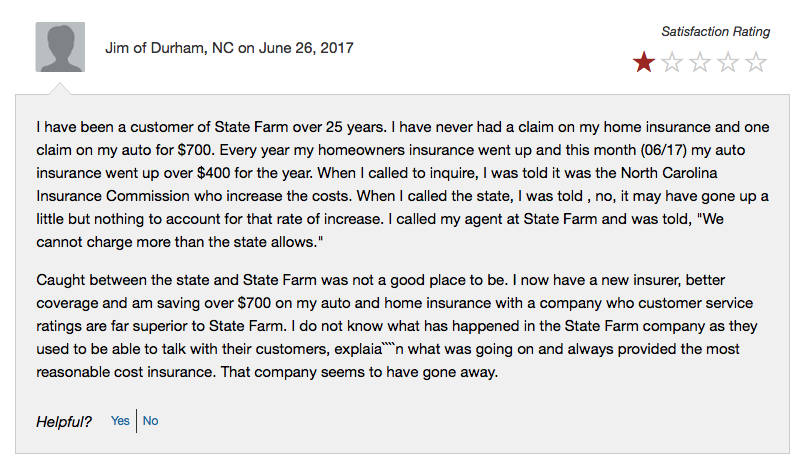Select the filled red first star
Viewport: 796px width, 463px height.
pos(644,63)
